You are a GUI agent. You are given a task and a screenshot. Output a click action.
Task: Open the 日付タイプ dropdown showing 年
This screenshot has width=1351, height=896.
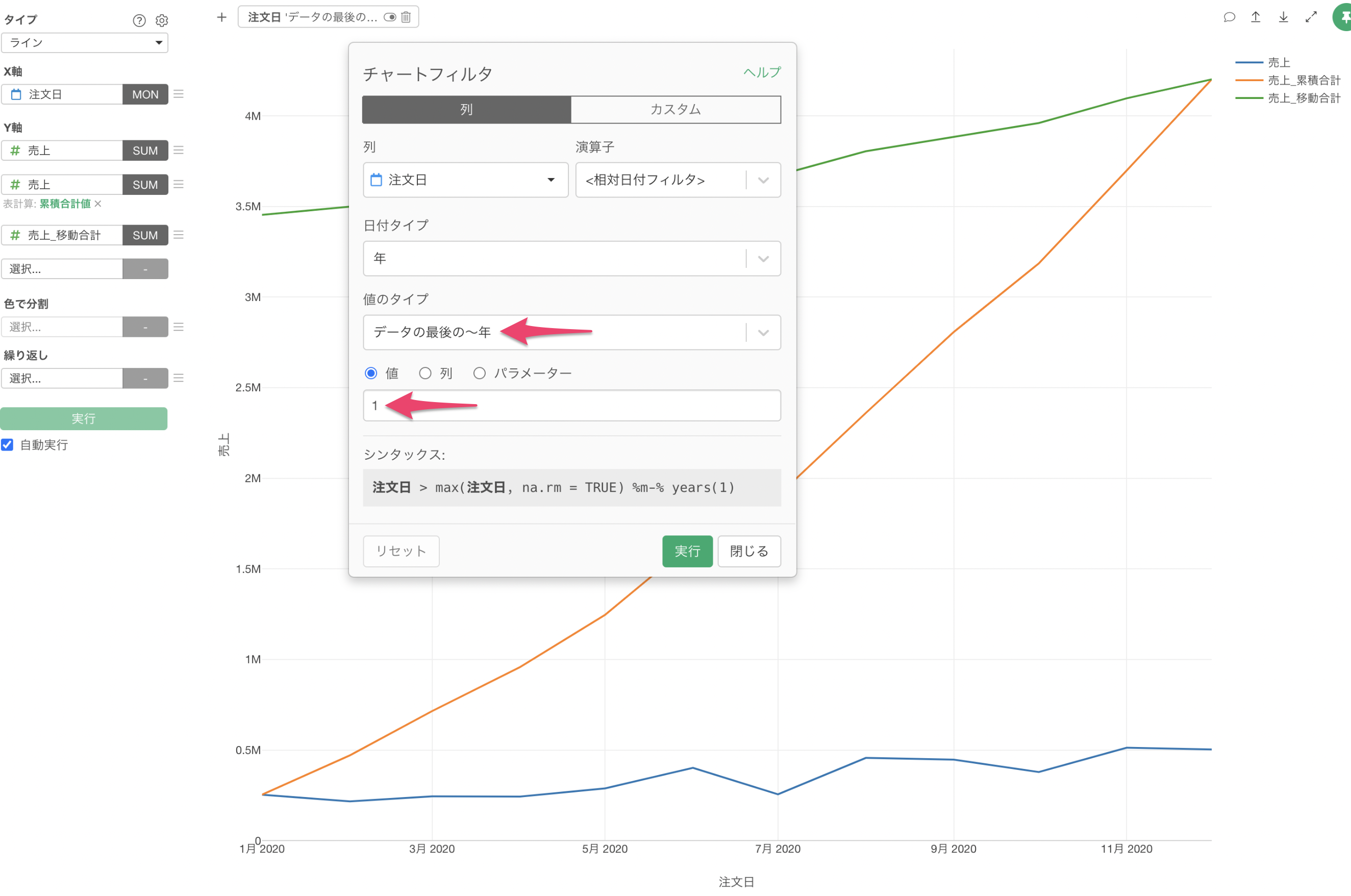571,258
